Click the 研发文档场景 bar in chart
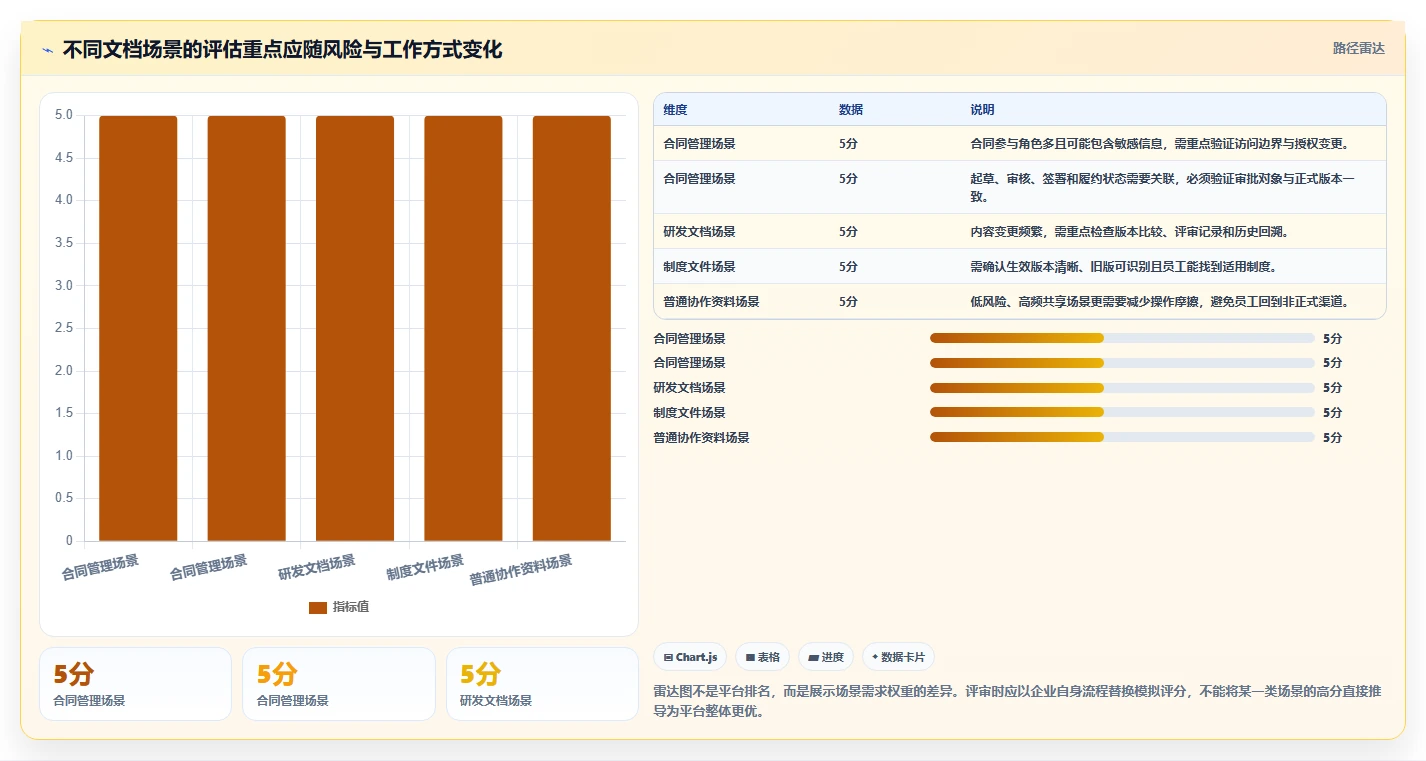Viewport: 1426px width, 761px height. coord(355,328)
